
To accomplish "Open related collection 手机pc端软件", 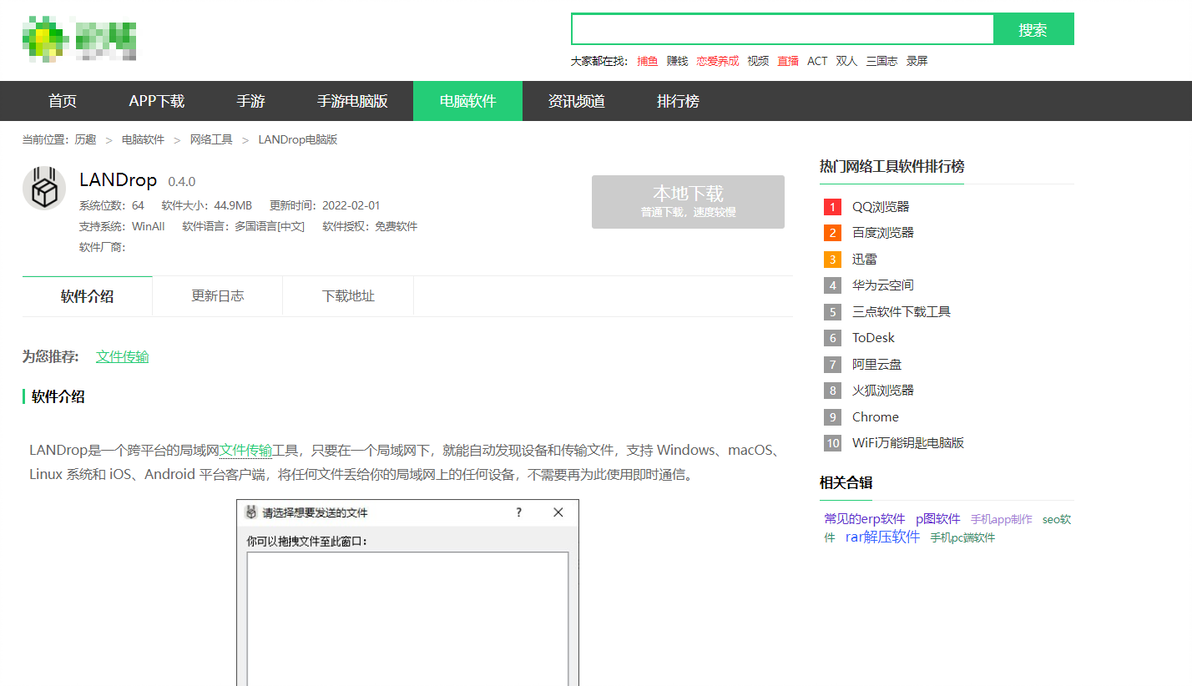I will 962,538.
